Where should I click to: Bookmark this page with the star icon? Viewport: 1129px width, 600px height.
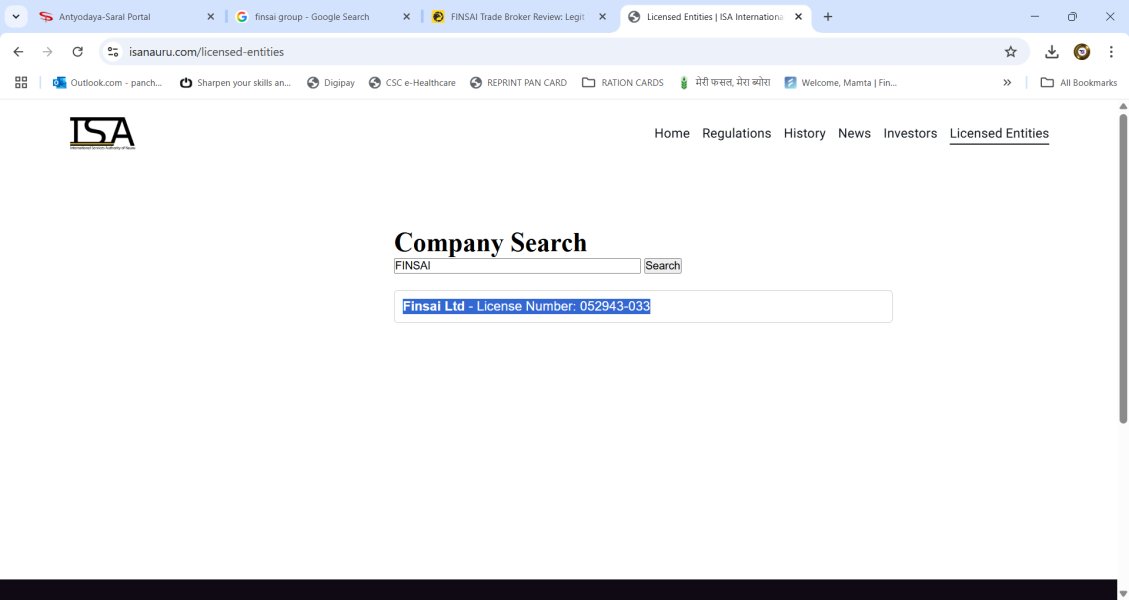[x=1011, y=52]
